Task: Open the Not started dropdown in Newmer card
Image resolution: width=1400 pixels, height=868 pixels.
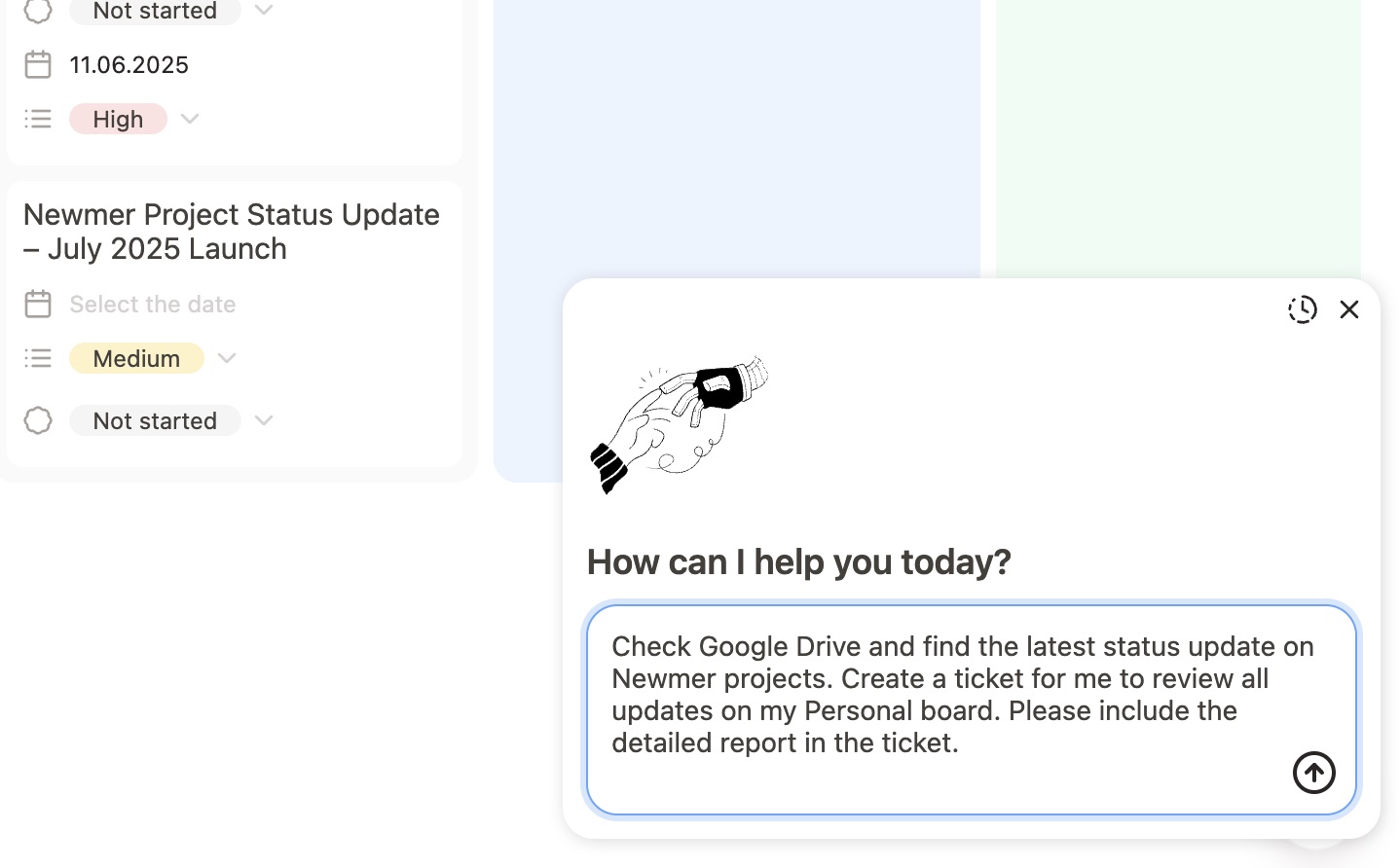Action: pos(264,420)
